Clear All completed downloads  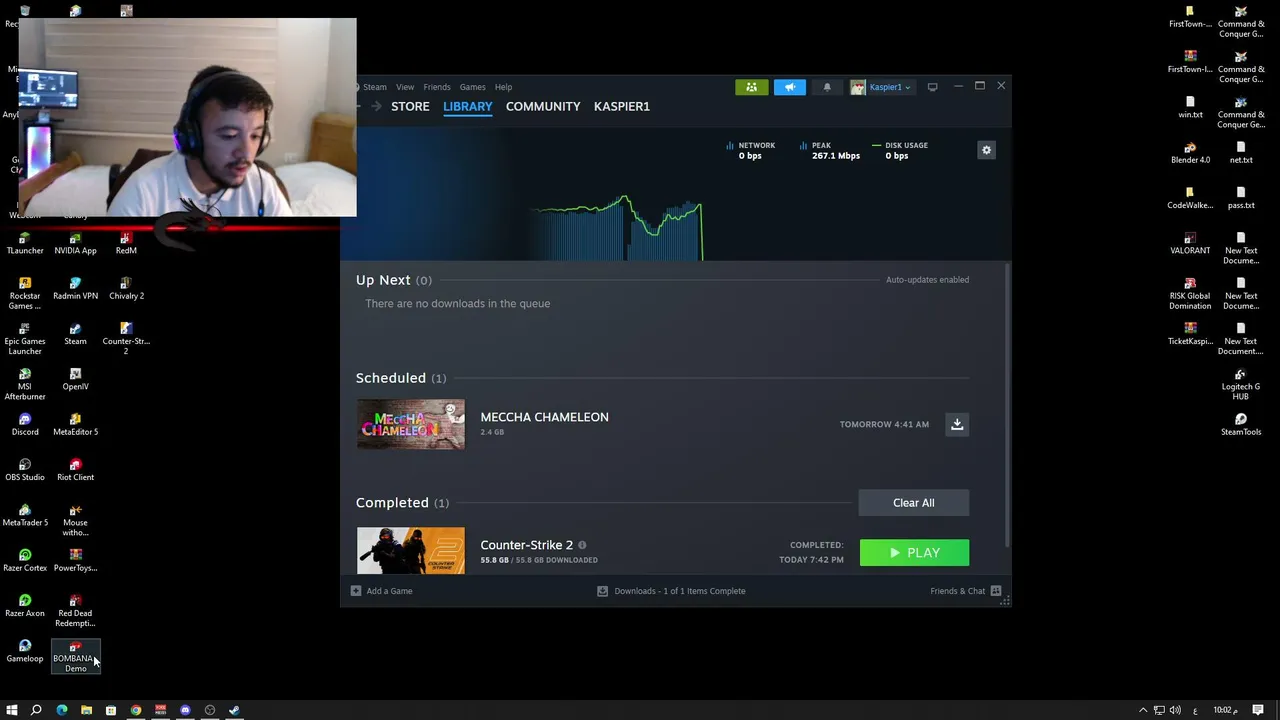pos(914,503)
